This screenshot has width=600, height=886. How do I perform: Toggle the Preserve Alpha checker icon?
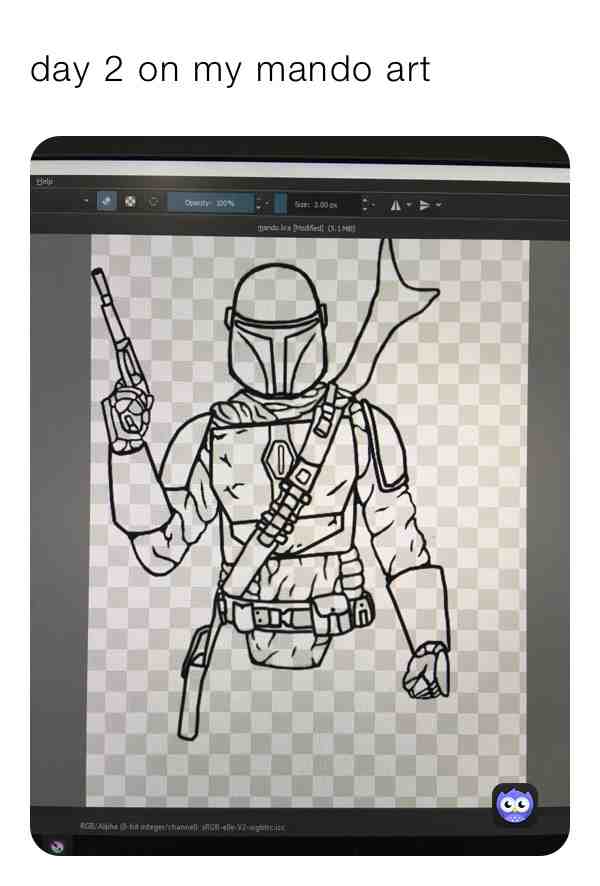click(x=130, y=201)
